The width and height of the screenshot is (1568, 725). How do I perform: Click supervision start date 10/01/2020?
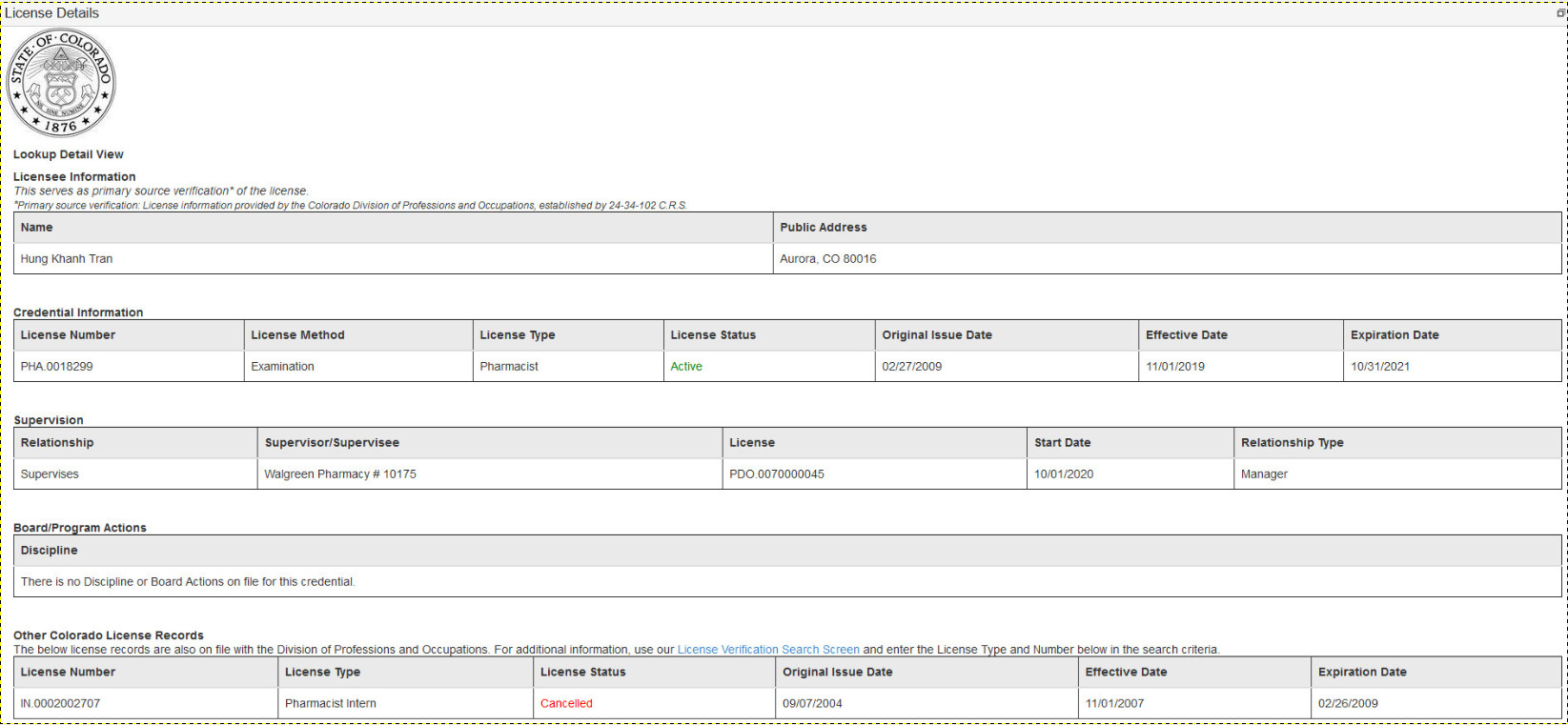click(1064, 474)
